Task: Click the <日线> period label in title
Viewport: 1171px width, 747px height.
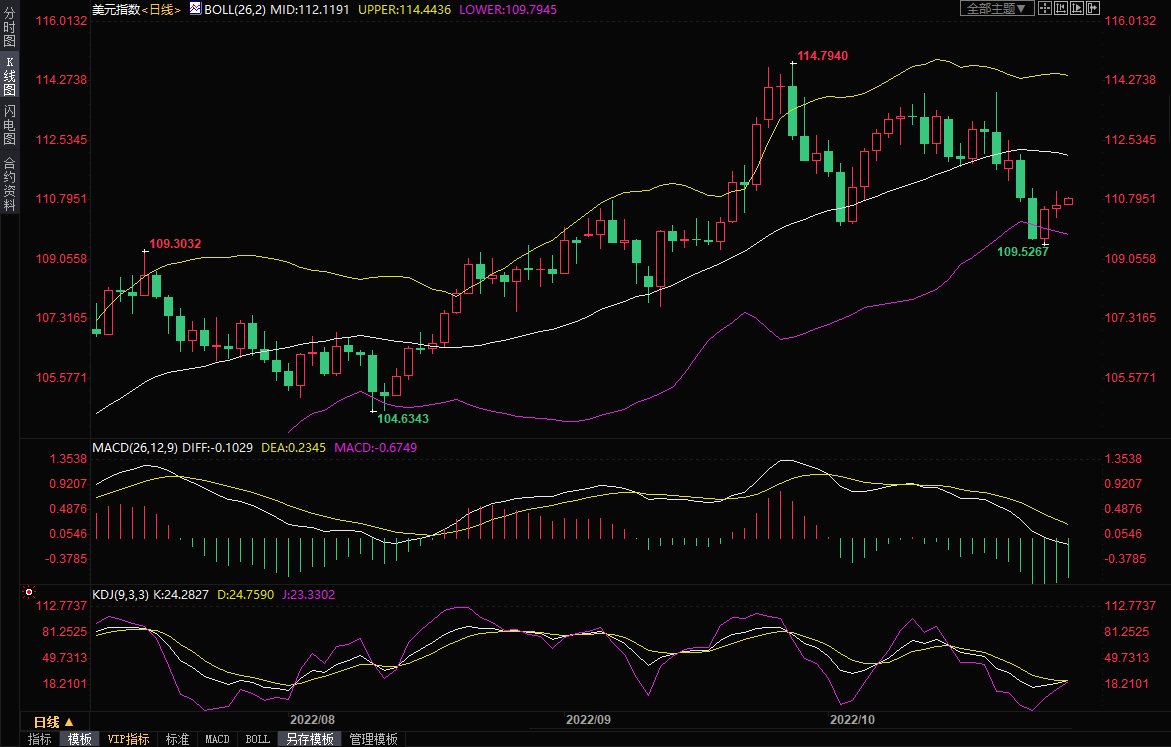Action: [x=161, y=9]
